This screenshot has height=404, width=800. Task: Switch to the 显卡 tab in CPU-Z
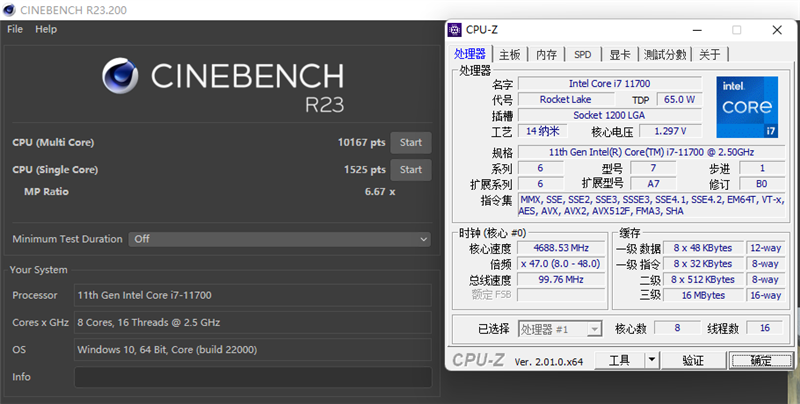tap(620, 55)
